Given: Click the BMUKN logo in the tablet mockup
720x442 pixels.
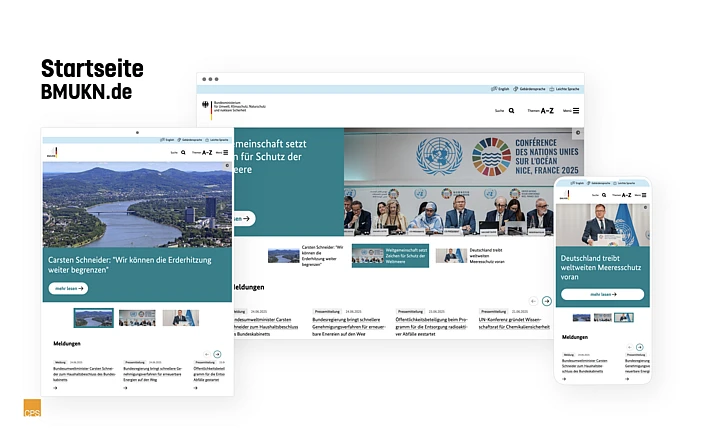Looking at the screenshot, I should [52, 152].
